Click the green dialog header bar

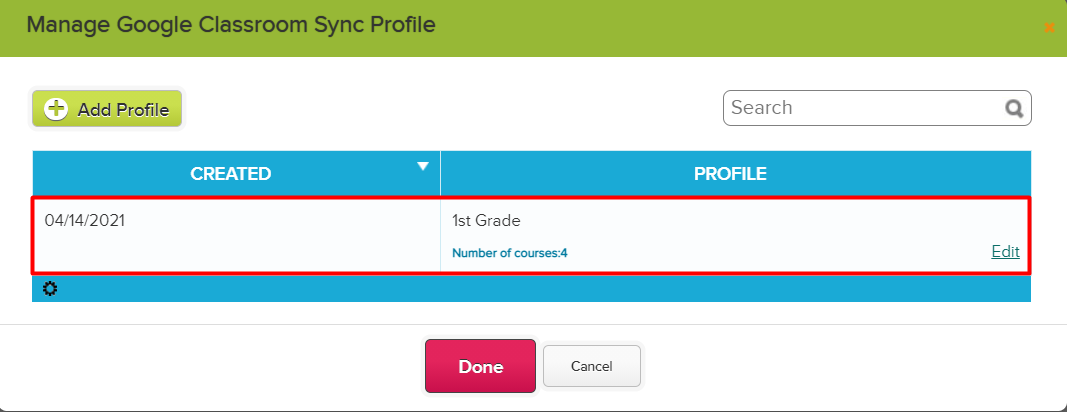click(x=534, y=28)
